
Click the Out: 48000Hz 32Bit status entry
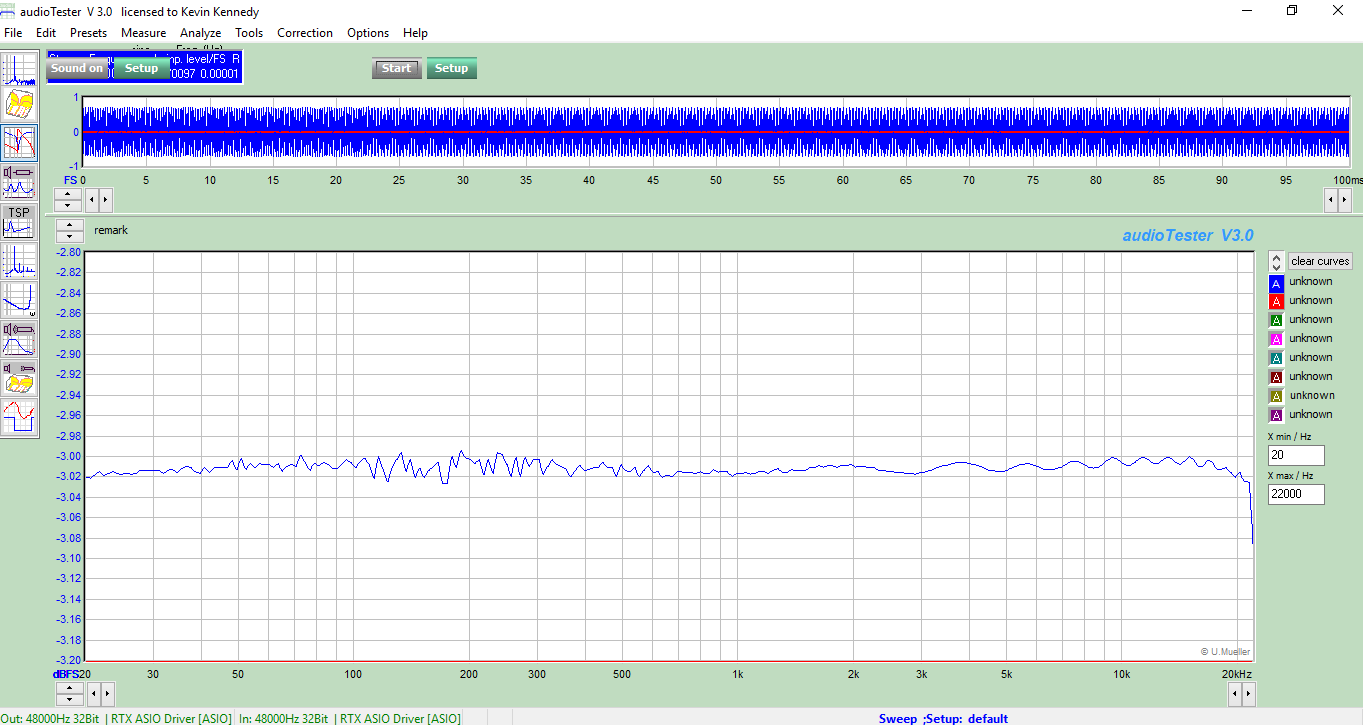click(116, 718)
